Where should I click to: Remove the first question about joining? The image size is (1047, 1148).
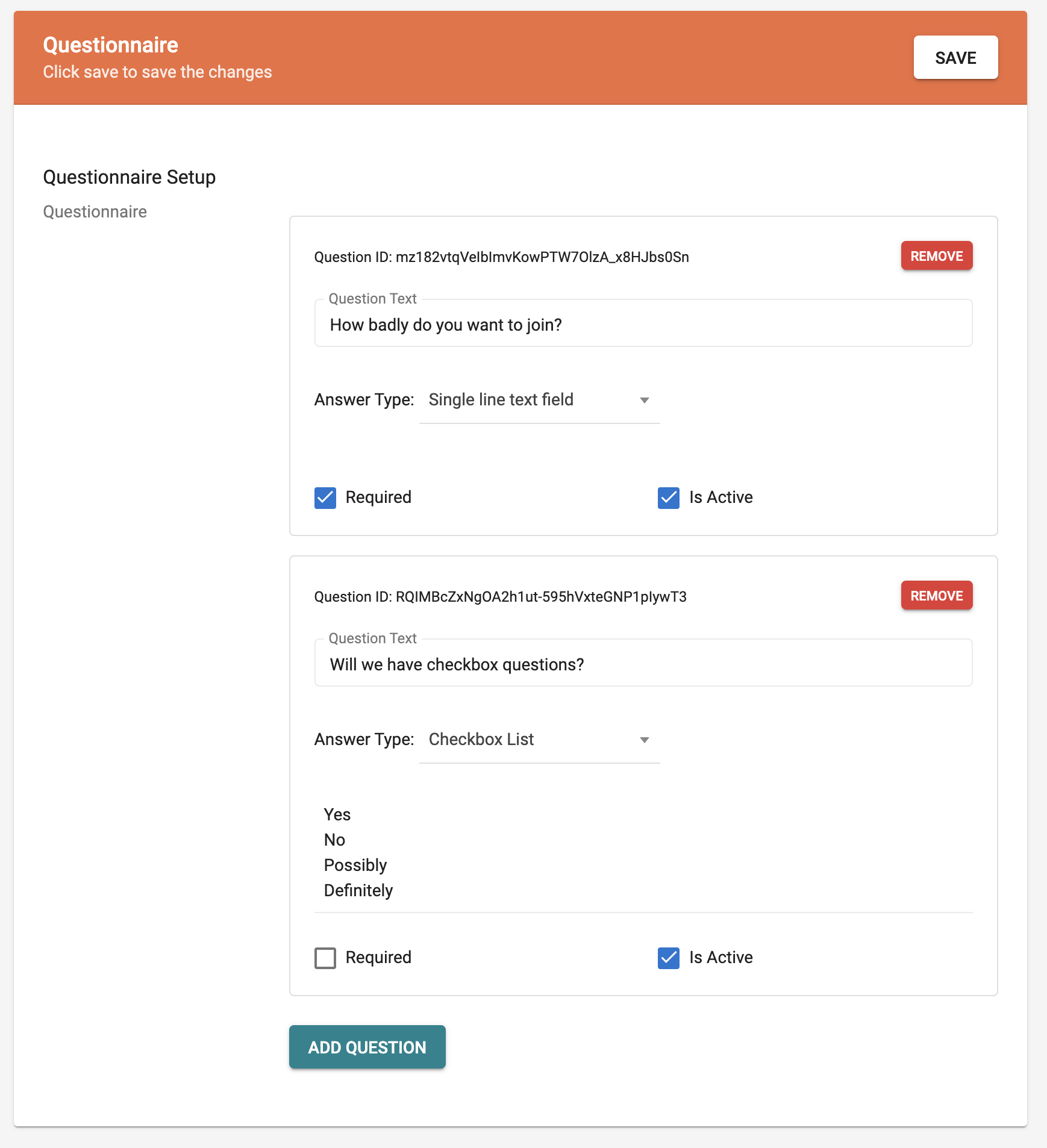937,256
